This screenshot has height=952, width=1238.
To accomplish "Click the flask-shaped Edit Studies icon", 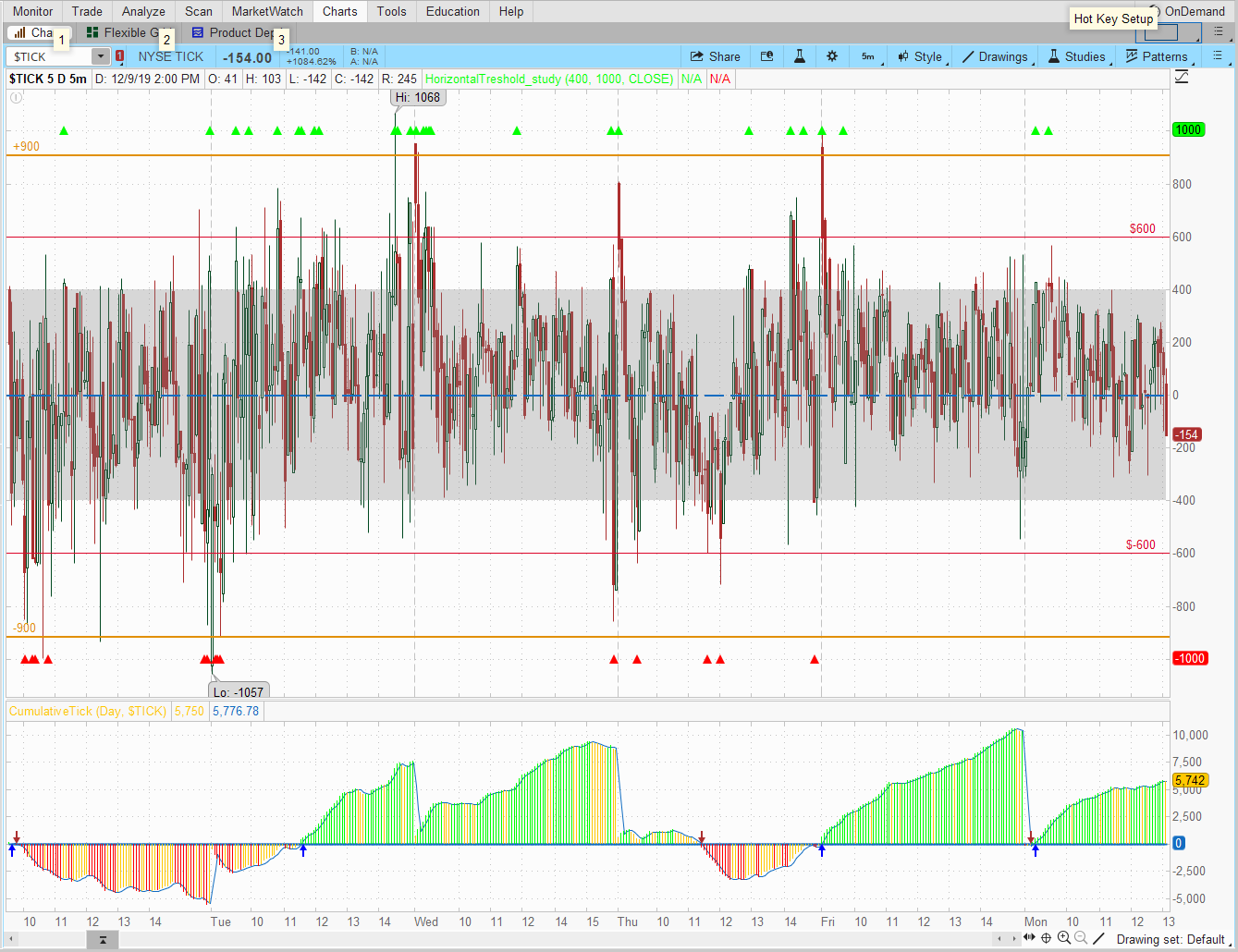I will 799,56.
